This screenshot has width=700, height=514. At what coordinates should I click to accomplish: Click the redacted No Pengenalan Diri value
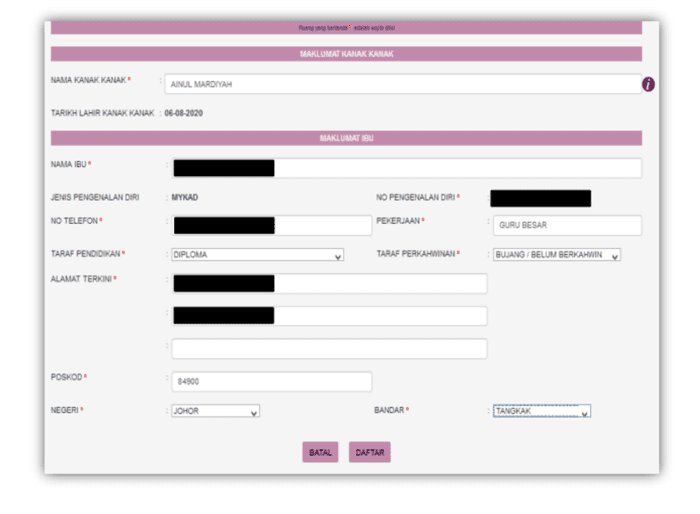coord(540,198)
